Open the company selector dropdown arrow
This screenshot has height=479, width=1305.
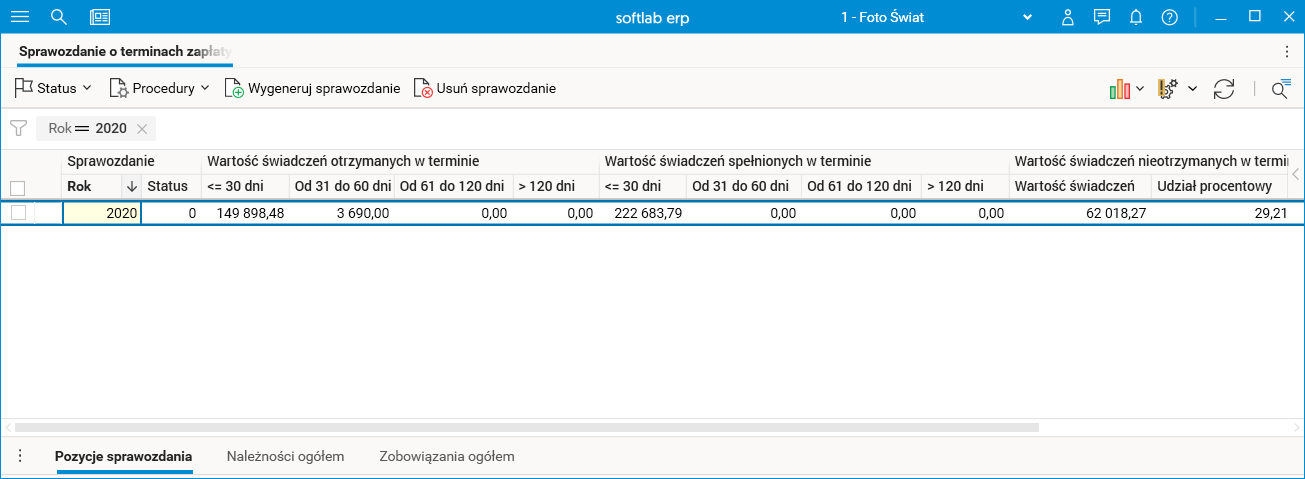pos(1027,17)
